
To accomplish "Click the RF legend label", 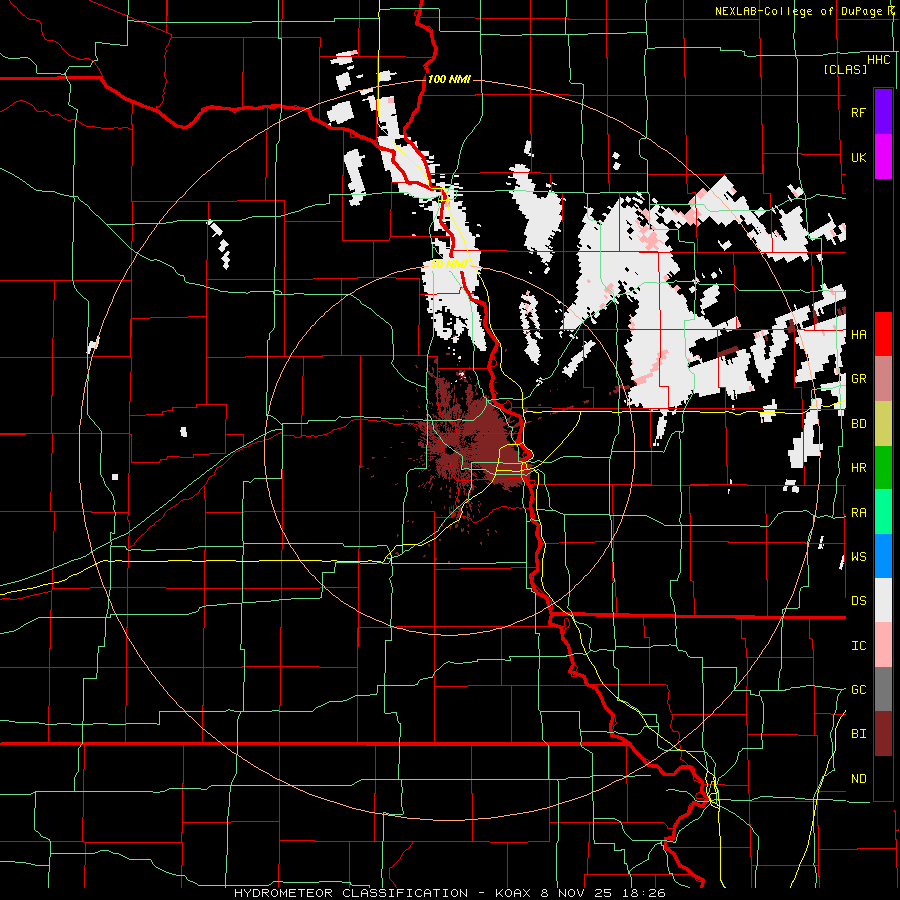I will (x=858, y=112).
